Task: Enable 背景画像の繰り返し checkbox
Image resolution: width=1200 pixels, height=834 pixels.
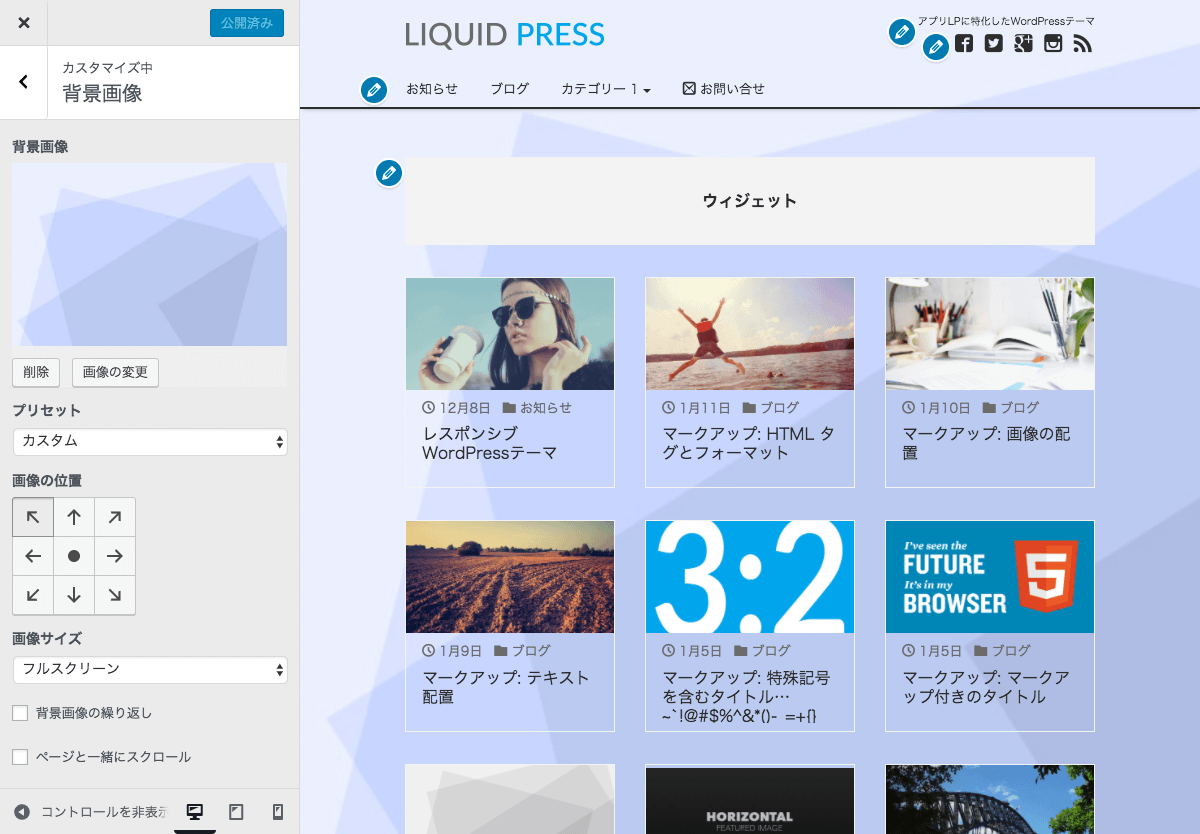Action: click(x=20, y=713)
